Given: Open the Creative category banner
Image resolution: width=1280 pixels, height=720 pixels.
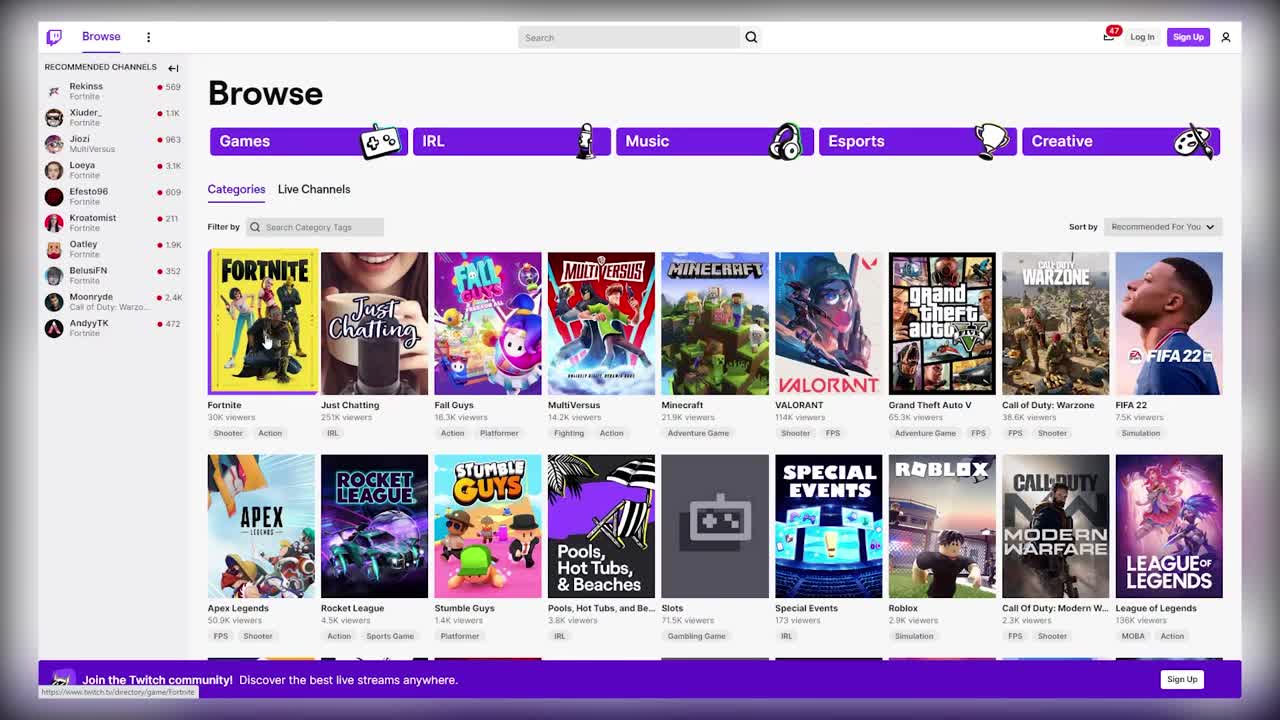Looking at the screenshot, I should point(1120,141).
